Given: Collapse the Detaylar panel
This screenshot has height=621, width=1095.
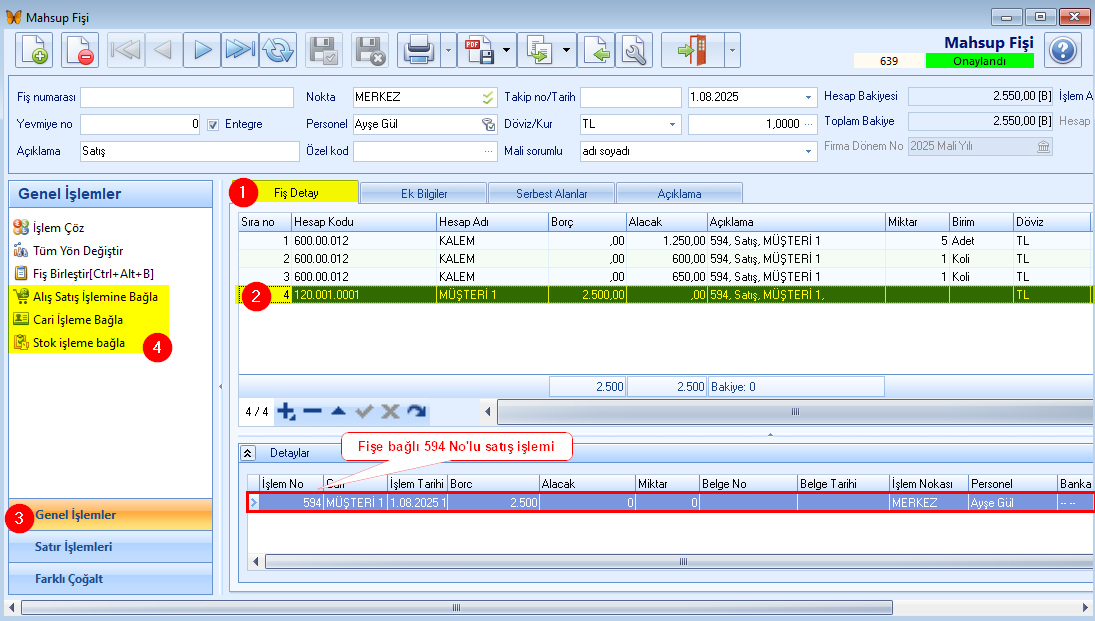Looking at the screenshot, I should tap(249, 453).
